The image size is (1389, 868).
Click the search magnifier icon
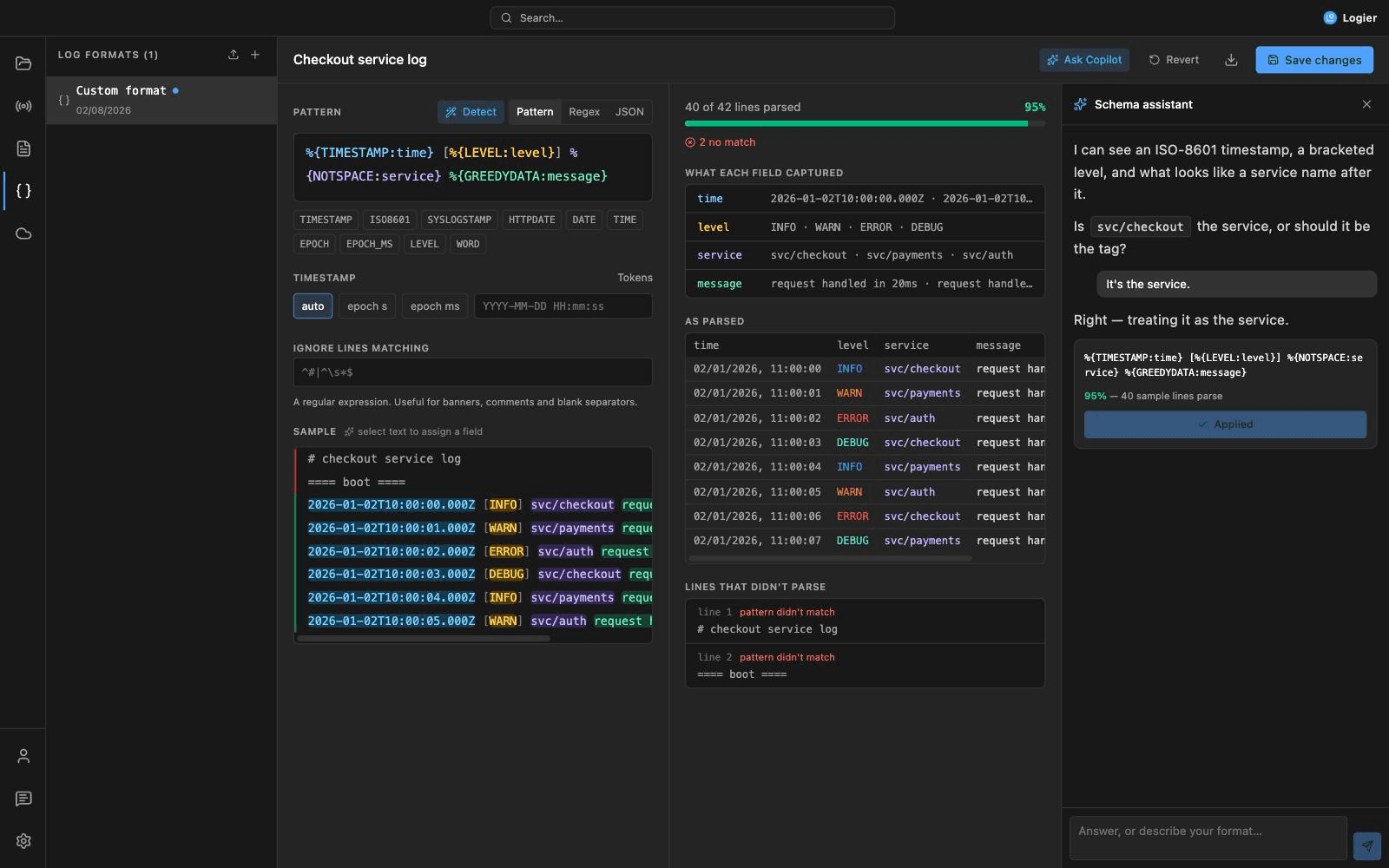coord(507,17)
